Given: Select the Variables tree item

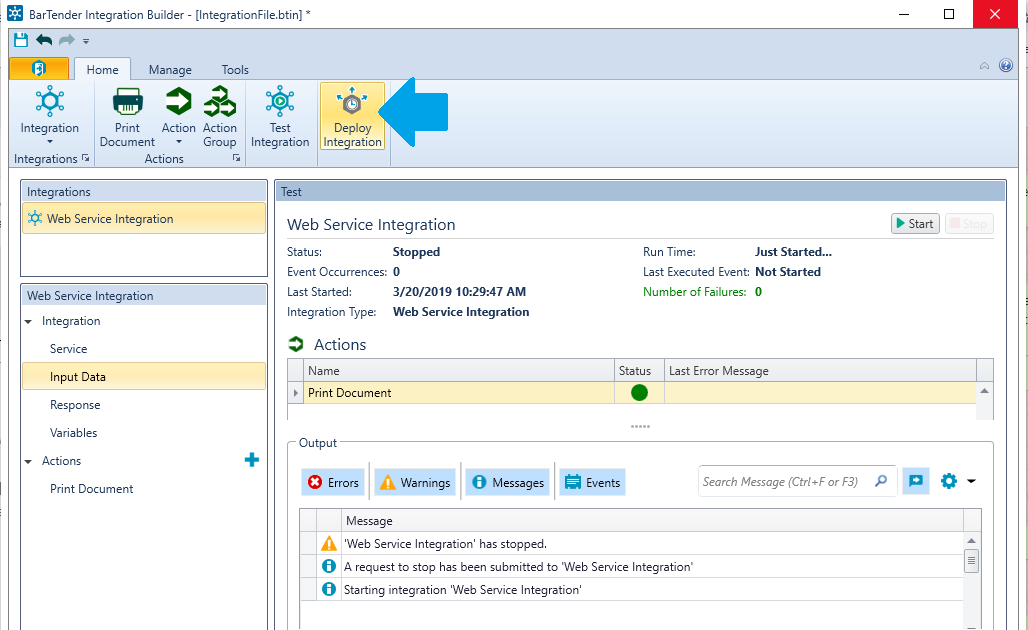Looking at the screenshot, I should [73, 433].
